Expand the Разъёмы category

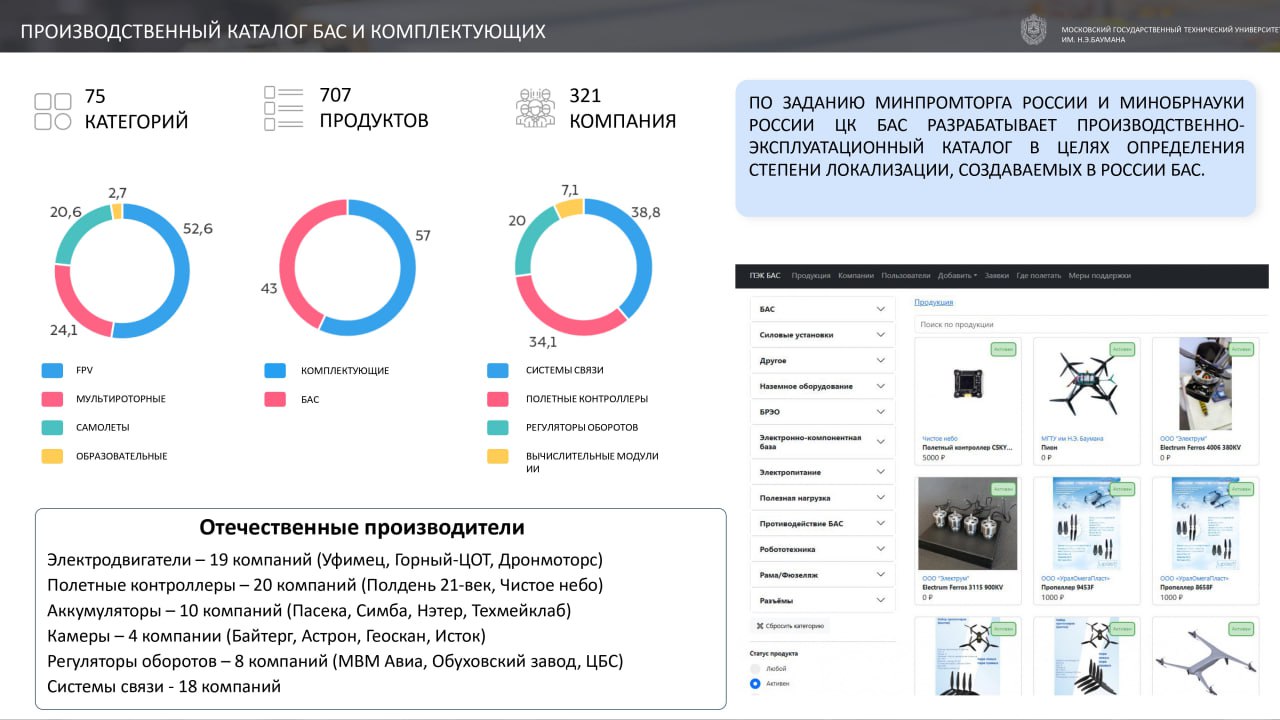click(x=822, y=600)
